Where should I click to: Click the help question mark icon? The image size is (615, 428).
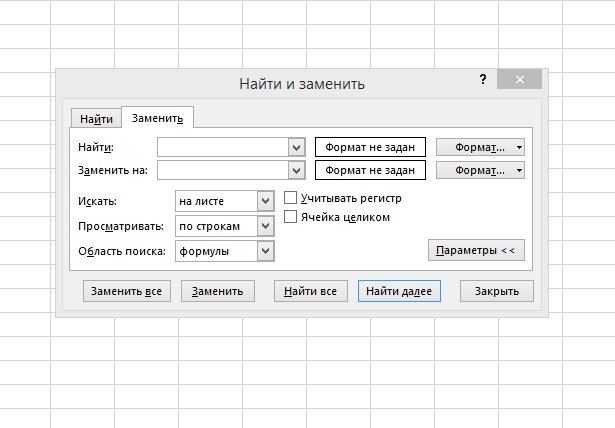pyautogui.click(x=483, y=79)
